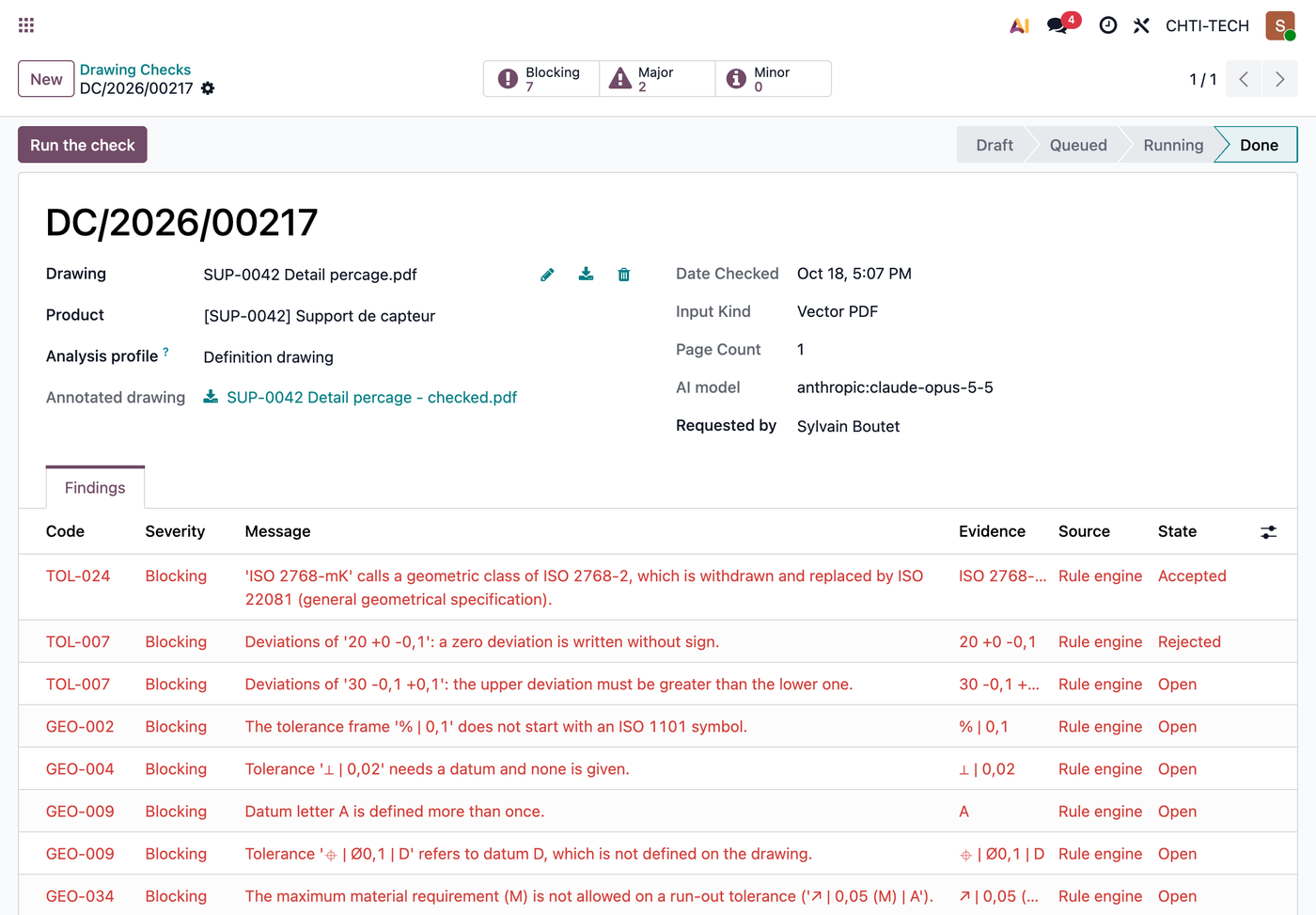The width and height of the screenshot is (1316, 915).
Task: Delete the drawing file with trash icon
Action: (624, 275)
